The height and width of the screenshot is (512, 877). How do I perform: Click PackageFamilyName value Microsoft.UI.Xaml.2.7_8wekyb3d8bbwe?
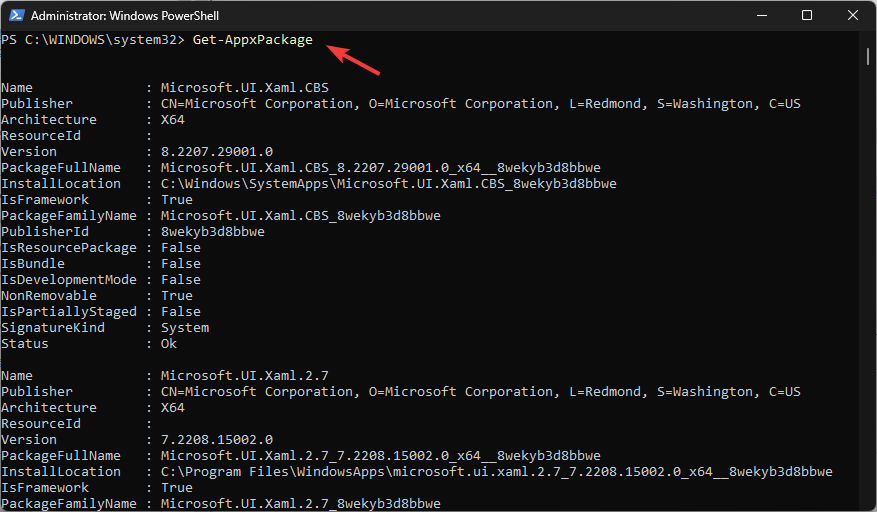click(x=300, y=504)
